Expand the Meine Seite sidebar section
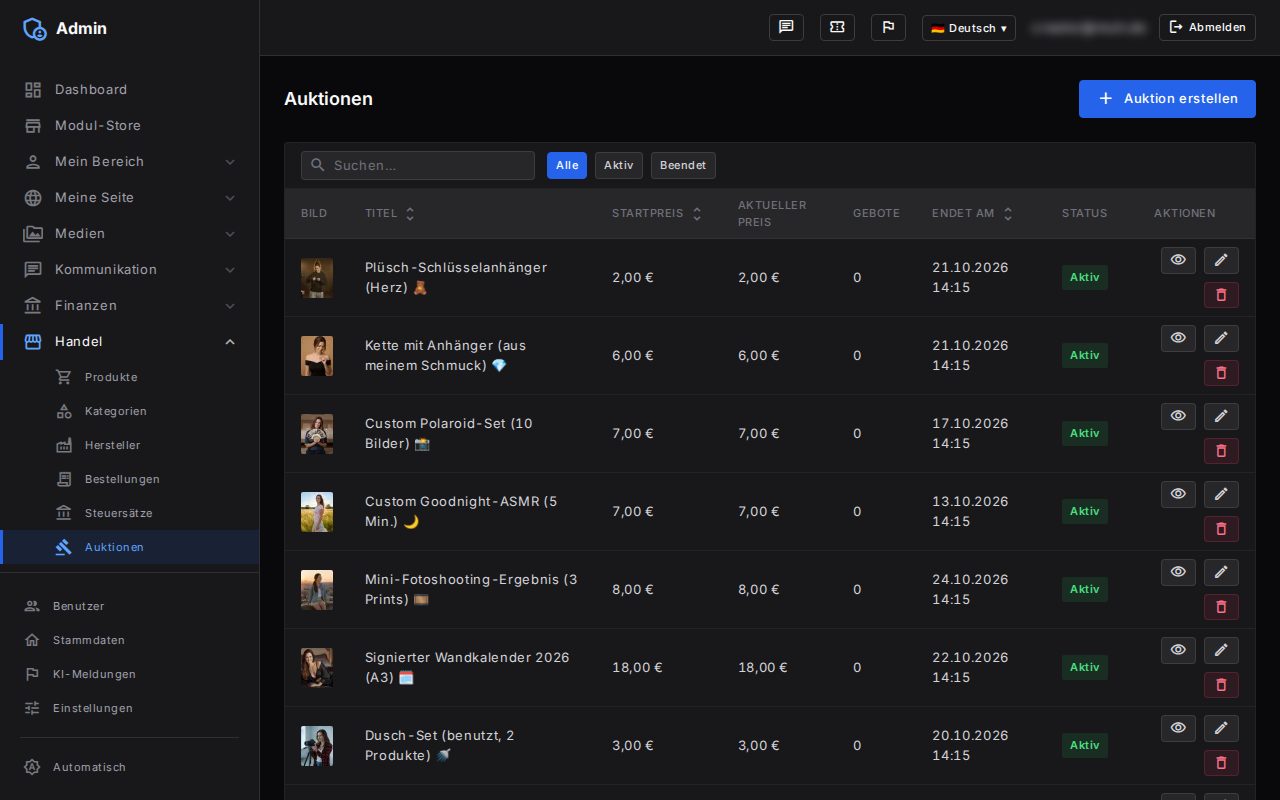Screen dimensions: 1280x800 130,197
